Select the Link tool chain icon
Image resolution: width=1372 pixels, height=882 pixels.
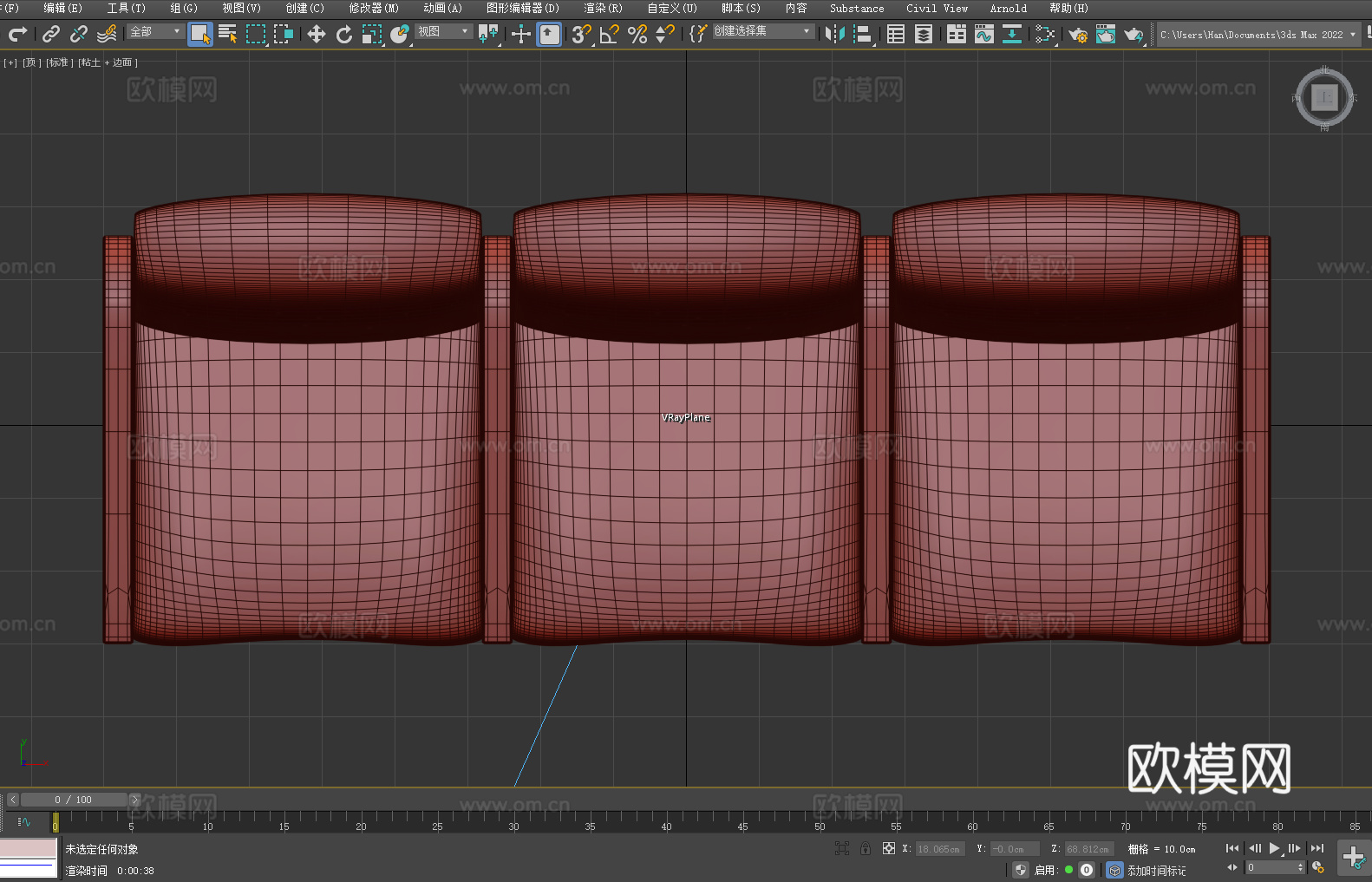point(51,34)
